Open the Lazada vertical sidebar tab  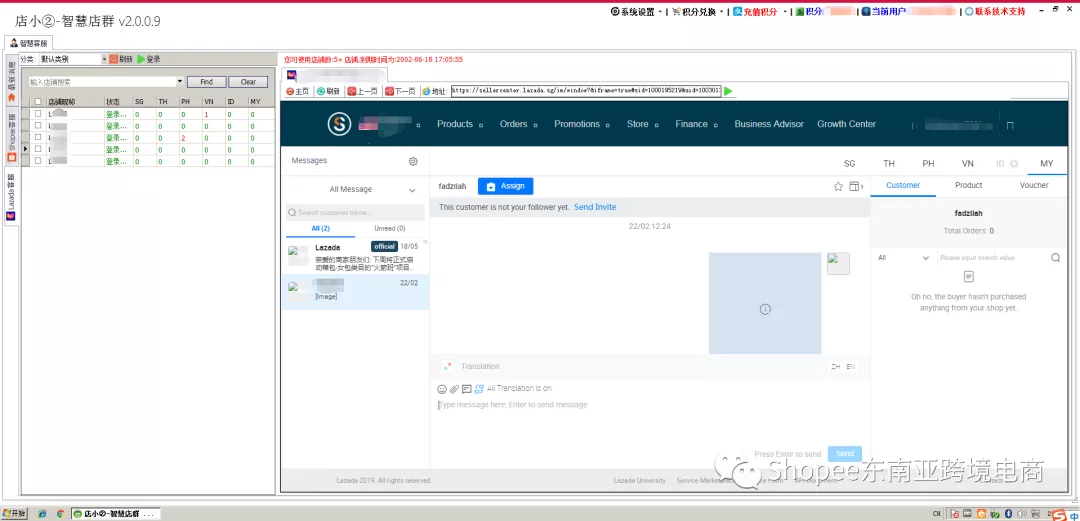11,197
